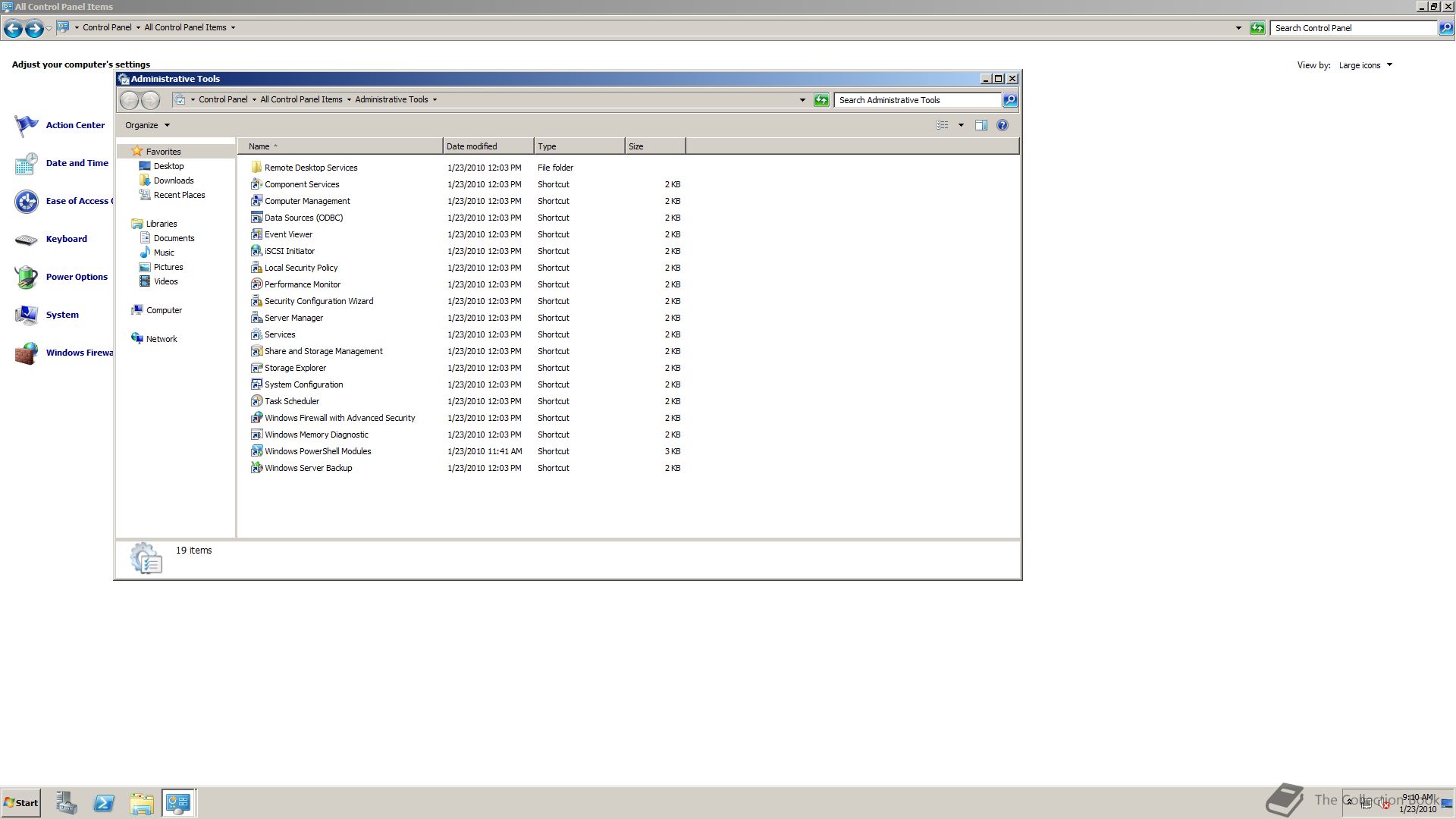Click the Keyboard control panel icon
The width and height of the screenshot is (1456, 819).
click(27, 239)
